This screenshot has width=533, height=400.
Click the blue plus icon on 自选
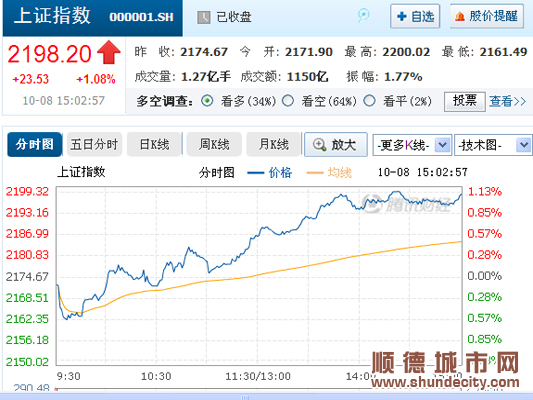402,16
